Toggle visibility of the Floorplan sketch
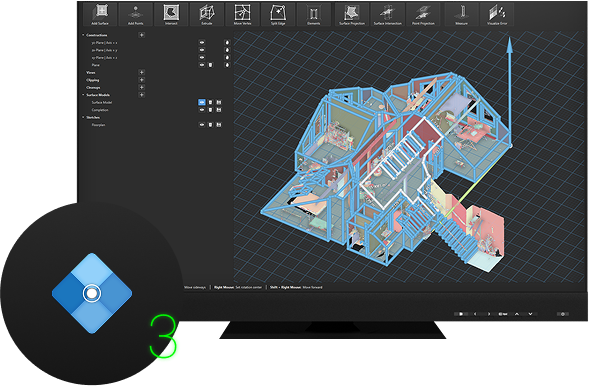This screenshot has width=603, height=386. click(x=202, y=125)
